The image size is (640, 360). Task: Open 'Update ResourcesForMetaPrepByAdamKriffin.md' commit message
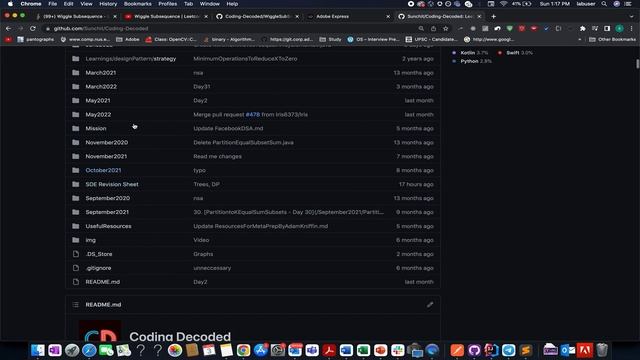(260, 226)
